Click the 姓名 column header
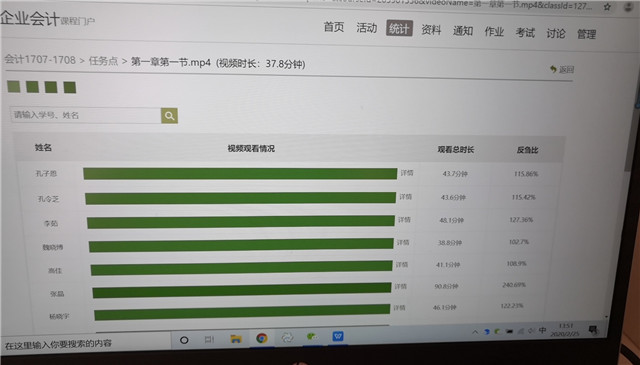Viewport: 640px width, 365px height. (43, 148)
